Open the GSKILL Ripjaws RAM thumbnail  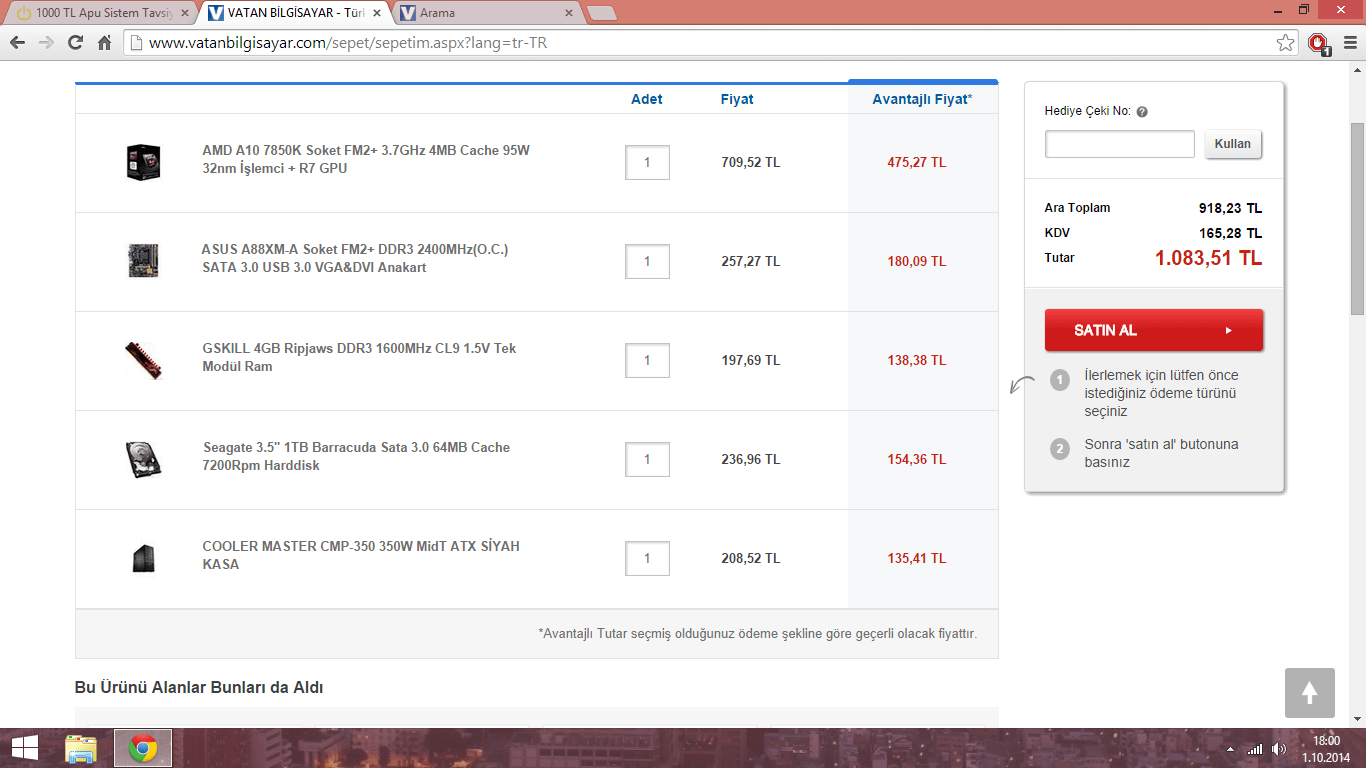[x=144, y=360]
